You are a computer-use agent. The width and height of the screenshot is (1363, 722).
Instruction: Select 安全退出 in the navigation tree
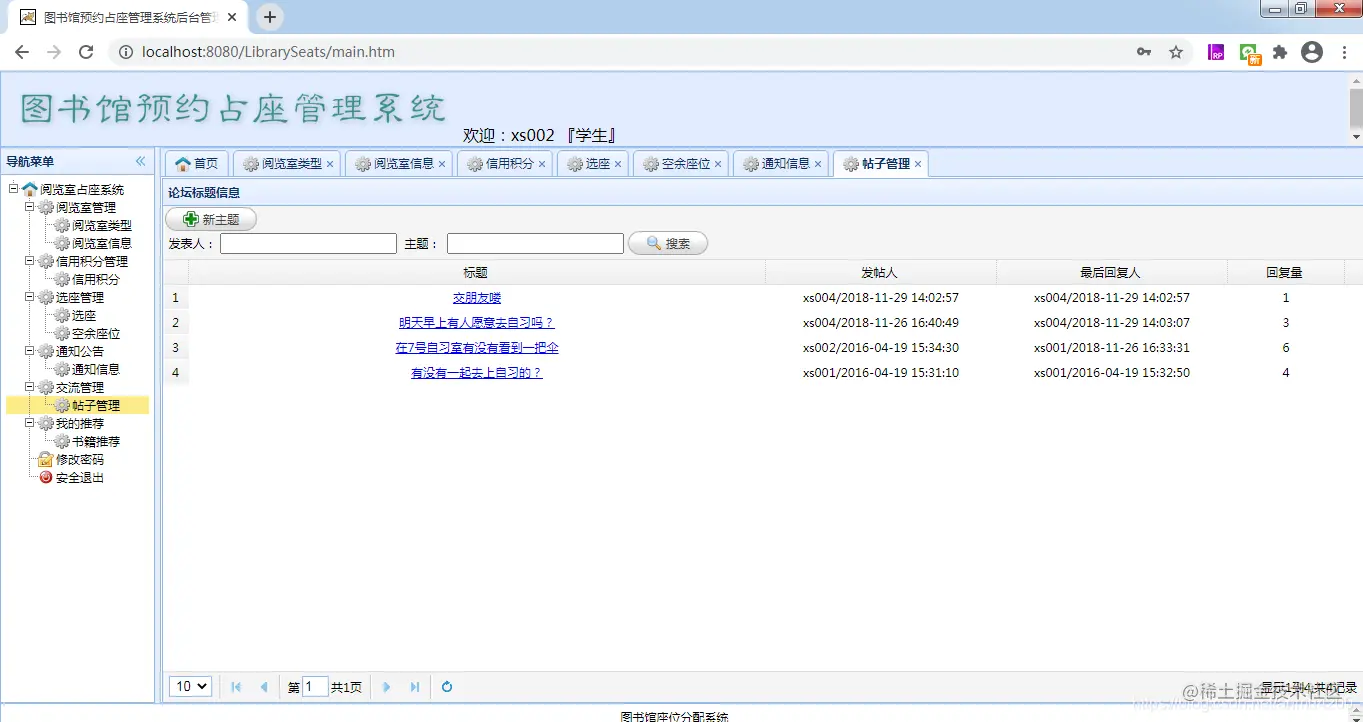(79, 477)
